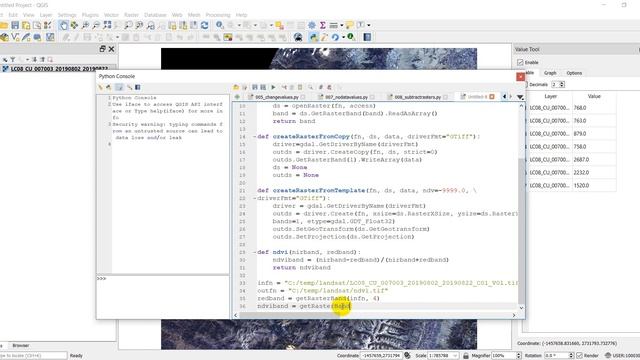Open the Layer menu
Image resolution: width=640 pixels, height=360 pixels.
[x=46, y=15]
